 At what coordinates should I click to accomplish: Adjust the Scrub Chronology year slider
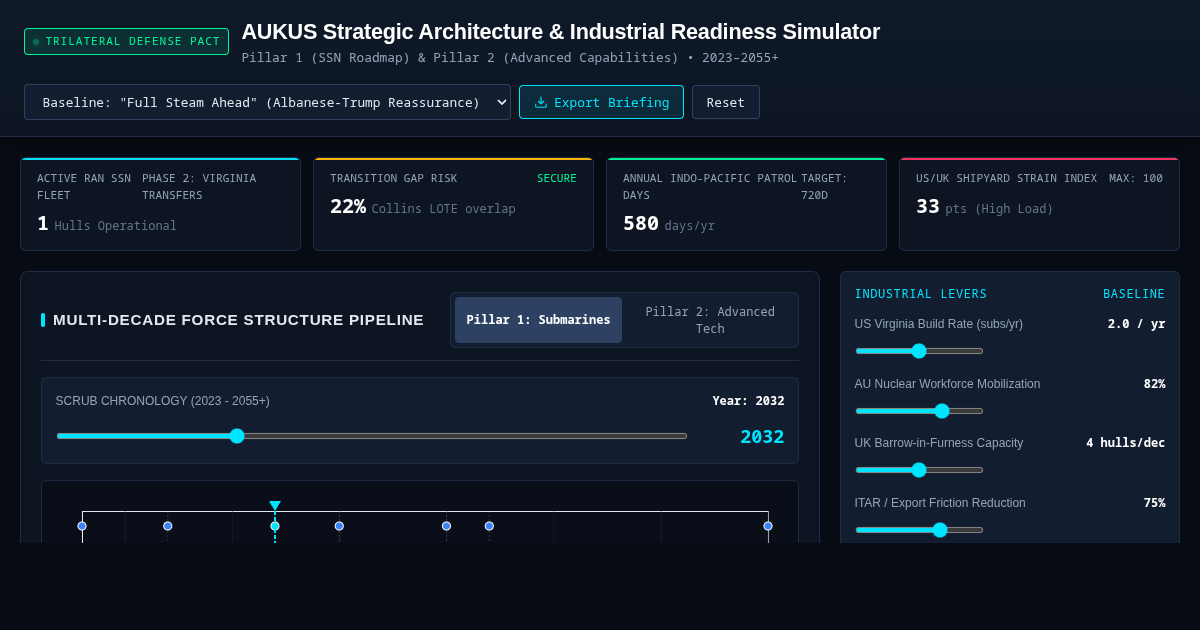[x=372, y=436]
